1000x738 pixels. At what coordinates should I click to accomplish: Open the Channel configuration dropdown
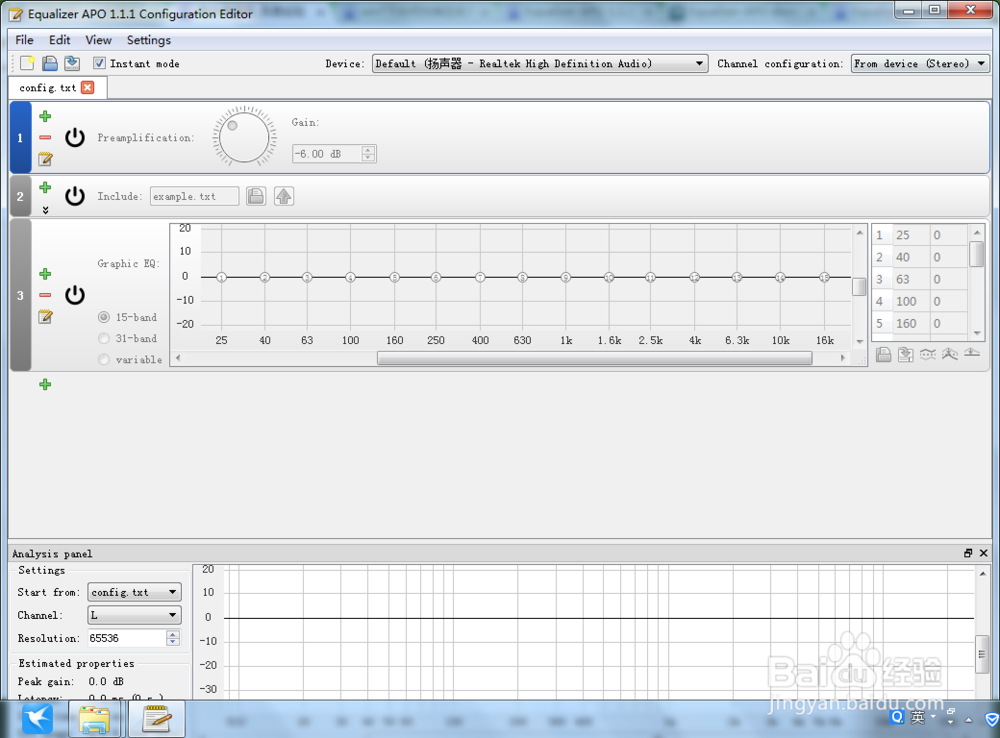pos(920,63)
